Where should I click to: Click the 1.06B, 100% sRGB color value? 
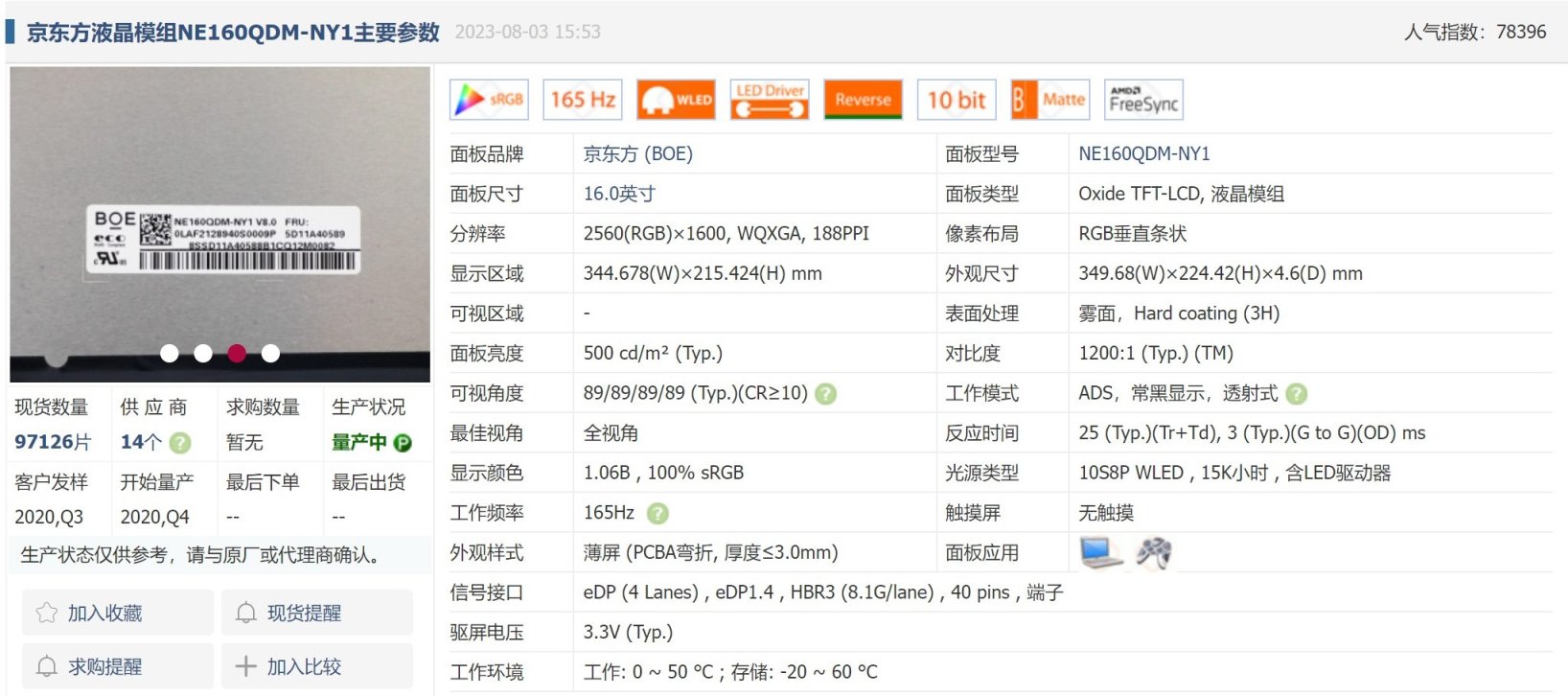(663, 474)
